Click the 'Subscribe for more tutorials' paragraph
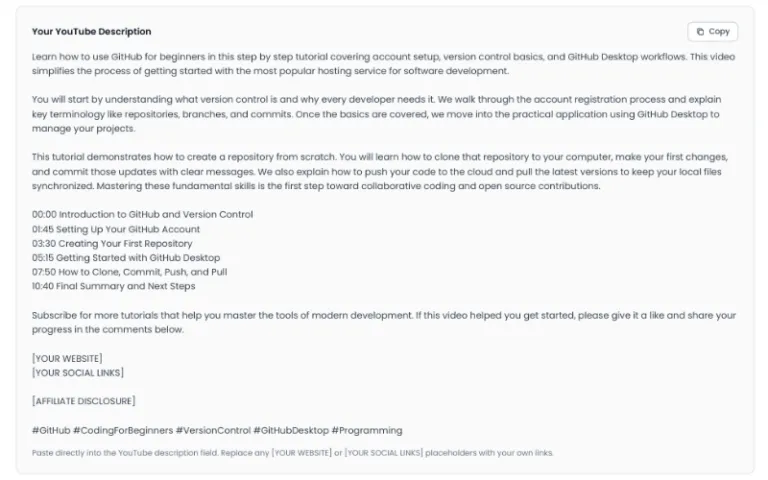The image size is (768, 480). point(384,322)
